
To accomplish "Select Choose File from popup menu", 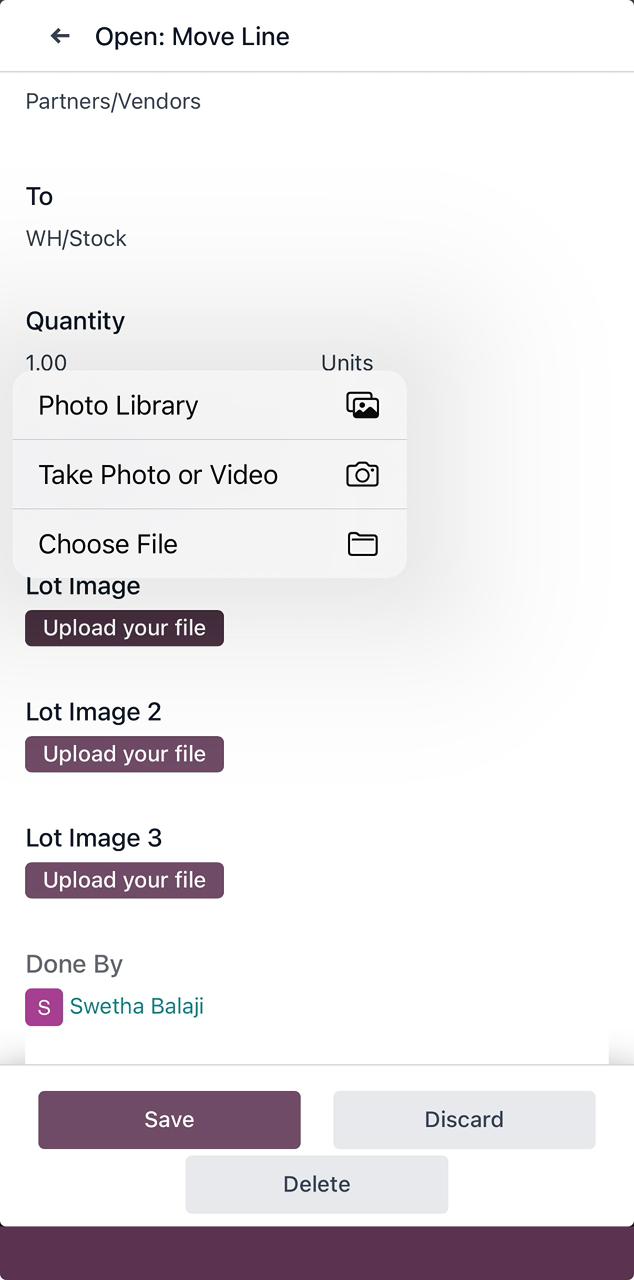I will pos(108,544).
